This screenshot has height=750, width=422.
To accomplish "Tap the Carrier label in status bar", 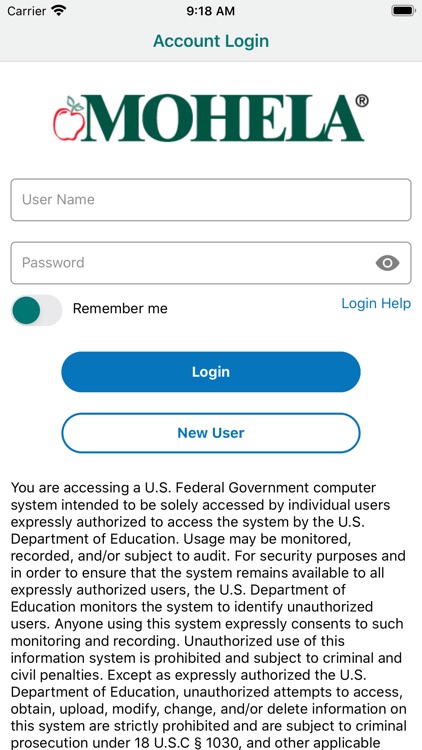I will [27, 11].
